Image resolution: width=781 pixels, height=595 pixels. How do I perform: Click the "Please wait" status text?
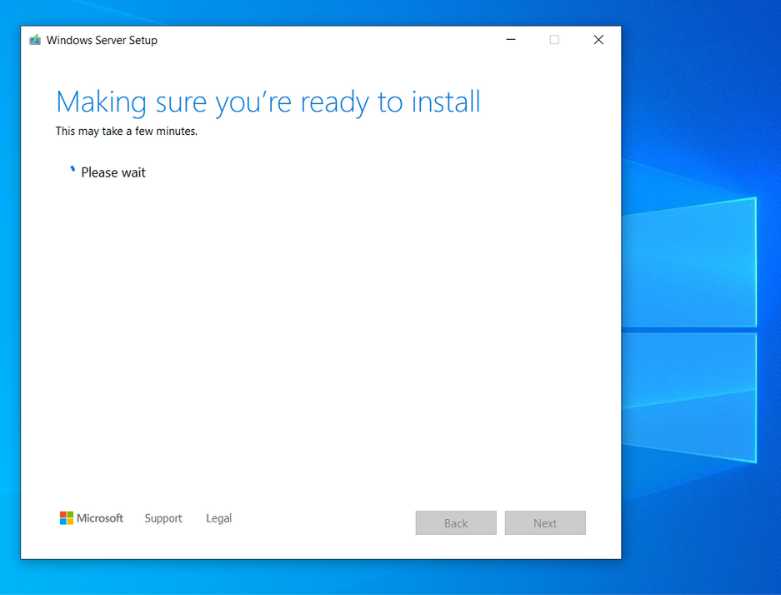pyautogui.click(x=113, y=172)
